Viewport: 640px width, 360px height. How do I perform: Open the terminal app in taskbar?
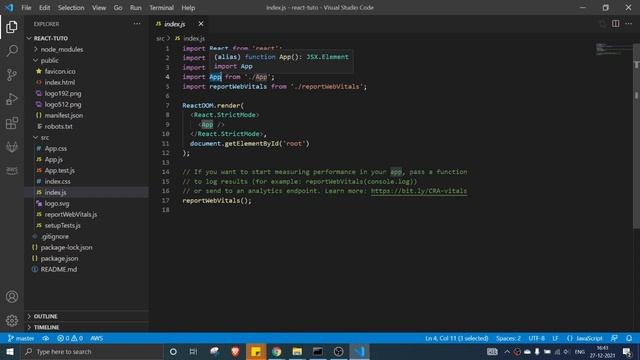tap(318, 351)
